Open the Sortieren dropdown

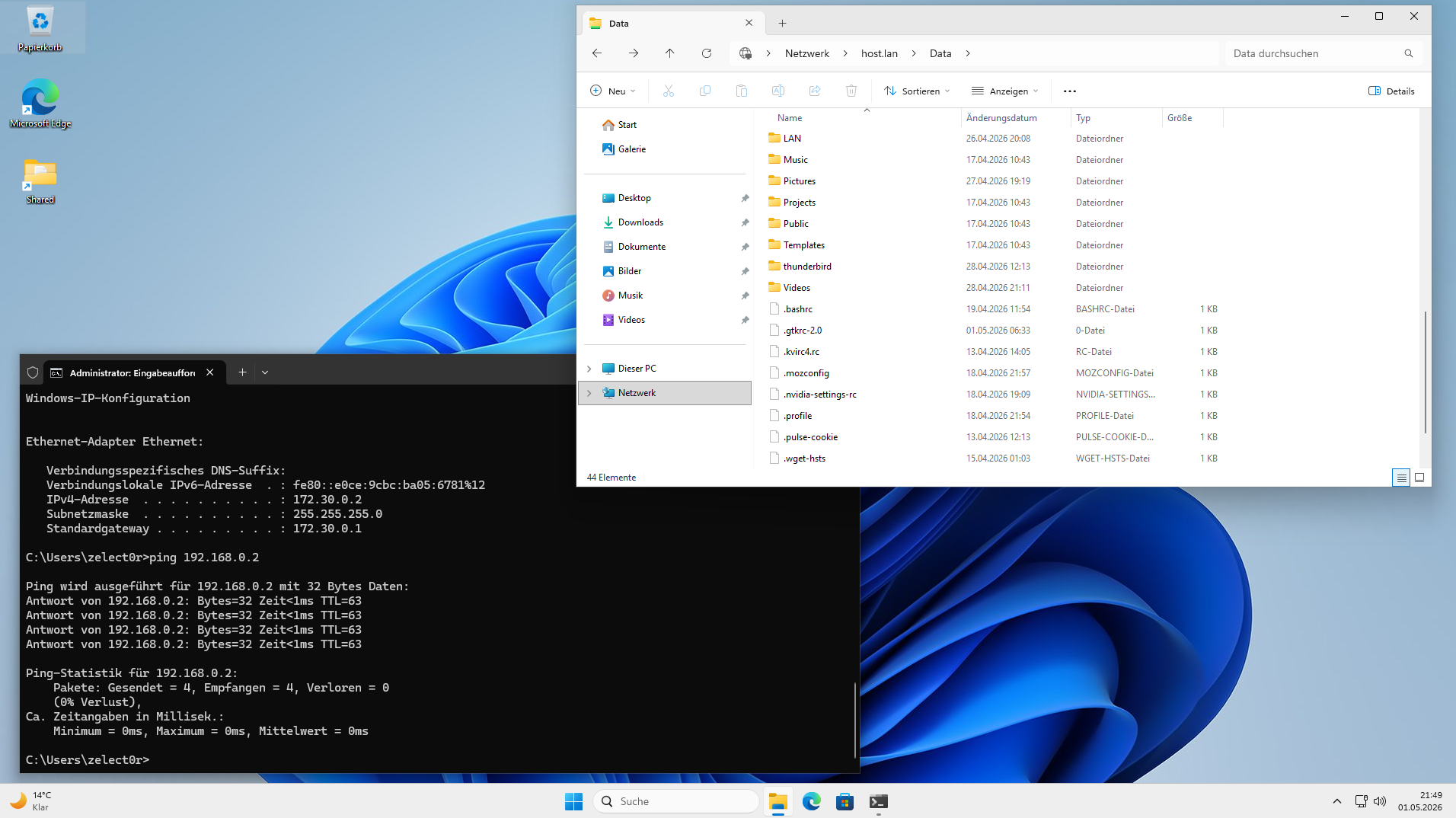(x=917, y=91)
